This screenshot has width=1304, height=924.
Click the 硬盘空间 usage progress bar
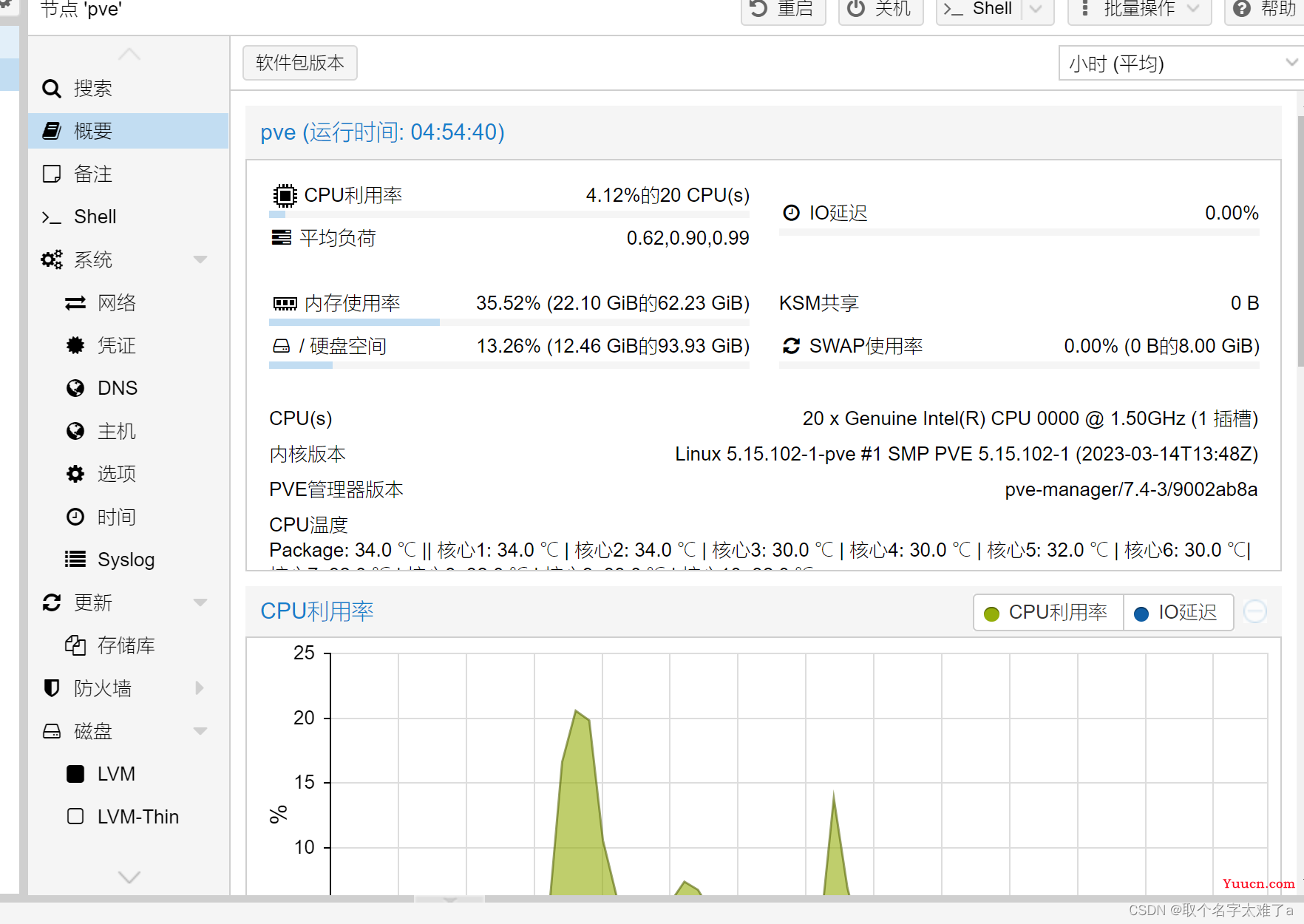509,365
